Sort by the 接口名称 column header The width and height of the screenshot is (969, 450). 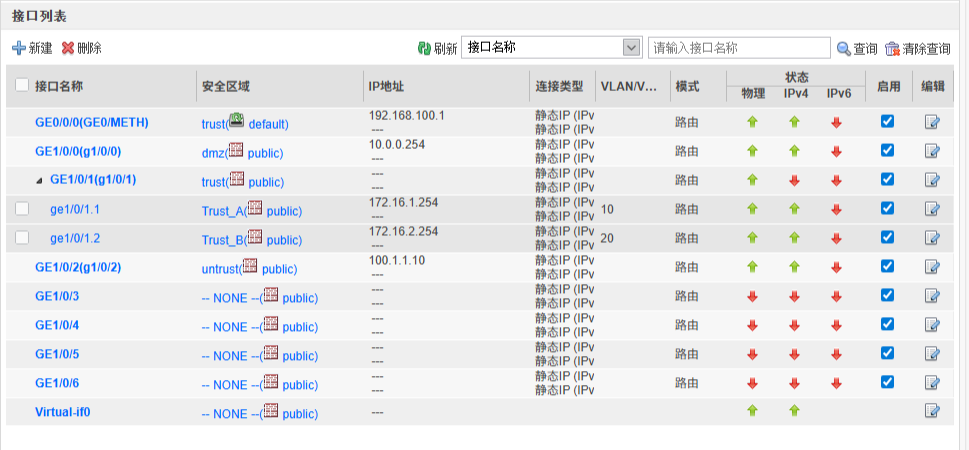coord(59,87)
